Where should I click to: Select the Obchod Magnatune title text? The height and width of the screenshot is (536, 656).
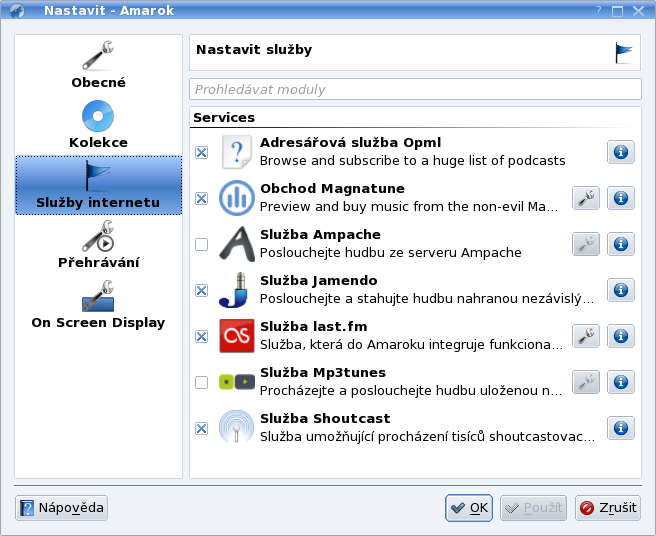[332, 189]
